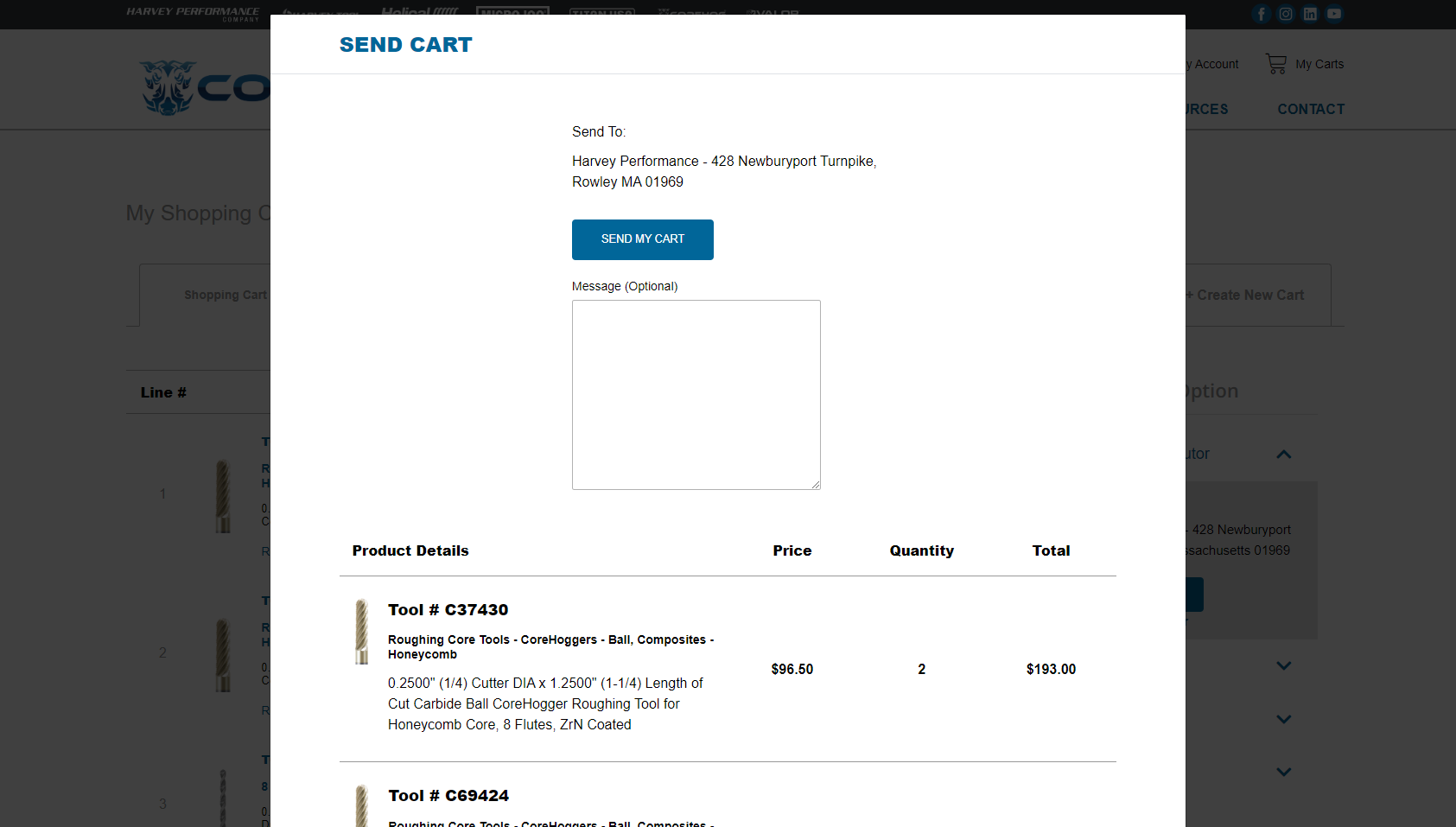Click the Tool # C69424 product thumbnail
The height and width of the screenshot is (827, 1456).
362,806
